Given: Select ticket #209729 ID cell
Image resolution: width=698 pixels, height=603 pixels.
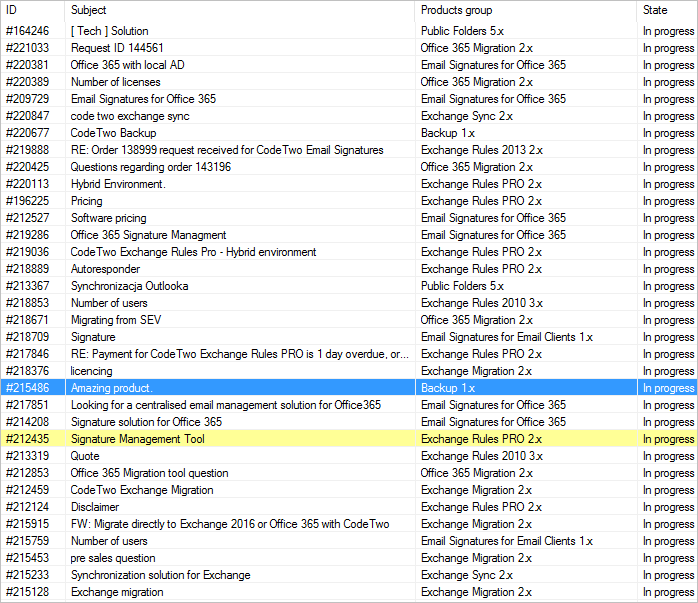Looking at the screenshot, I should (28, 99).
